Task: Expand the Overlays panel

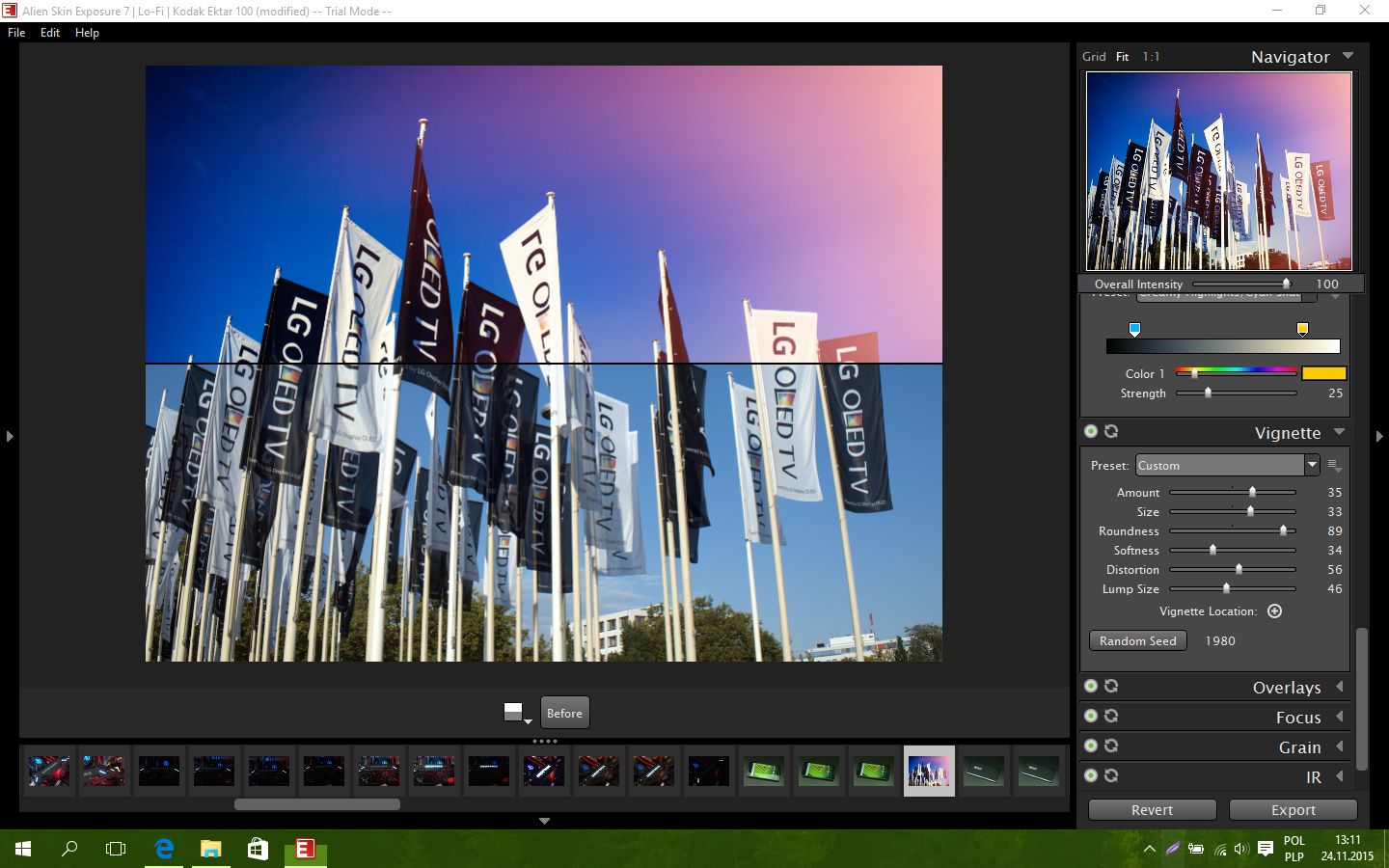Action: coord(1340,687)
